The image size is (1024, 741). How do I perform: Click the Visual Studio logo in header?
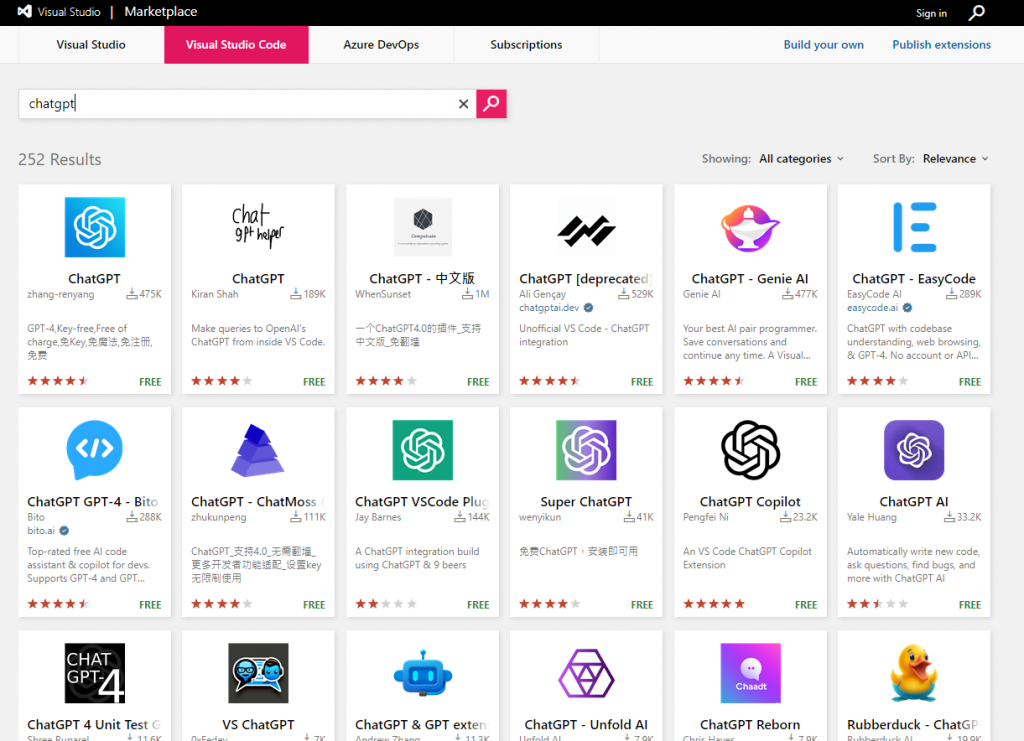pyautogui.click(x=25, y=11)
